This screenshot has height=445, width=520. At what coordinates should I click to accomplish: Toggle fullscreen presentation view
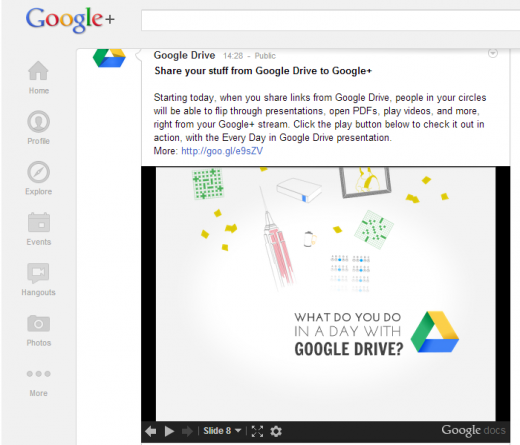point(257,431)
